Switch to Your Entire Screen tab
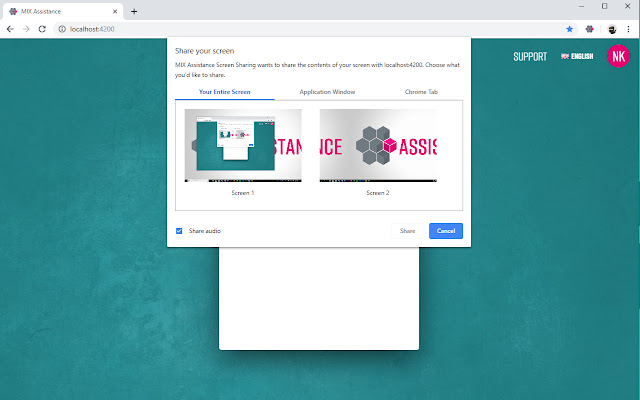This screenshot has height=400, width=640. click(224, 92)
